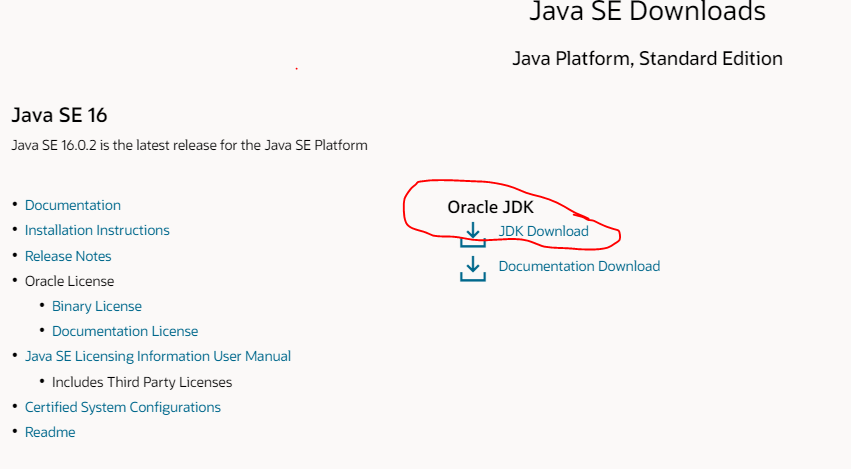Open the Documentation link in the list
The width and height of the screenshot is (851, 469).
pyautogui.click(x=73, y=205)
